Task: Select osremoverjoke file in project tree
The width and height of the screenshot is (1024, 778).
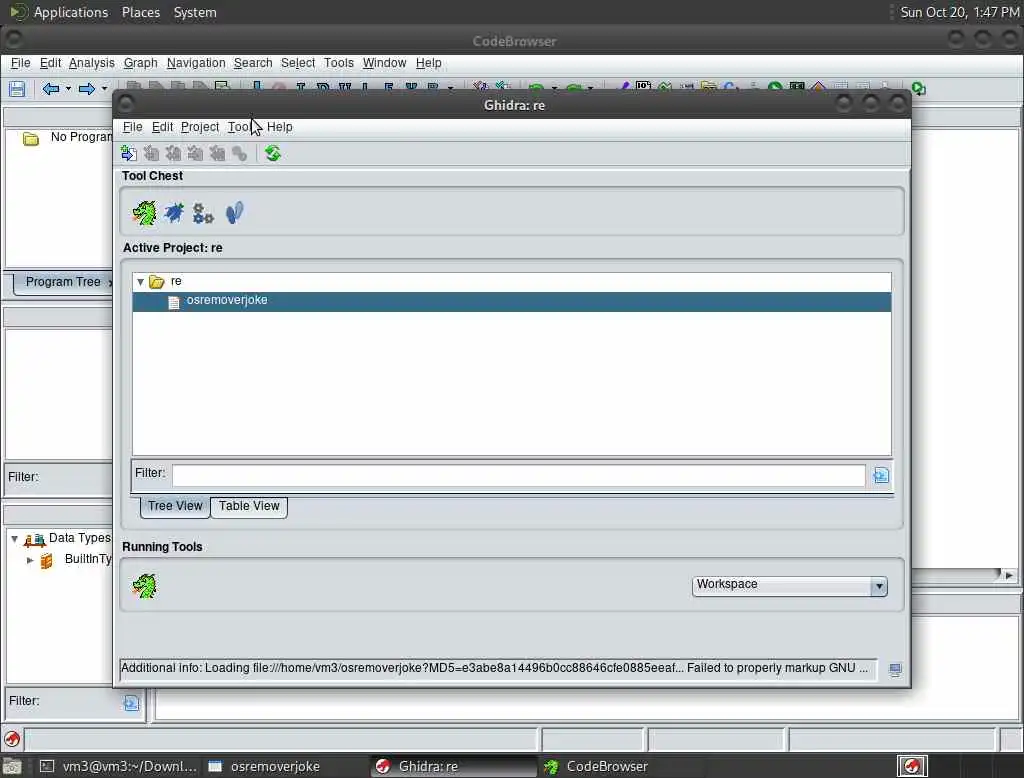Action: pos(511,300)
